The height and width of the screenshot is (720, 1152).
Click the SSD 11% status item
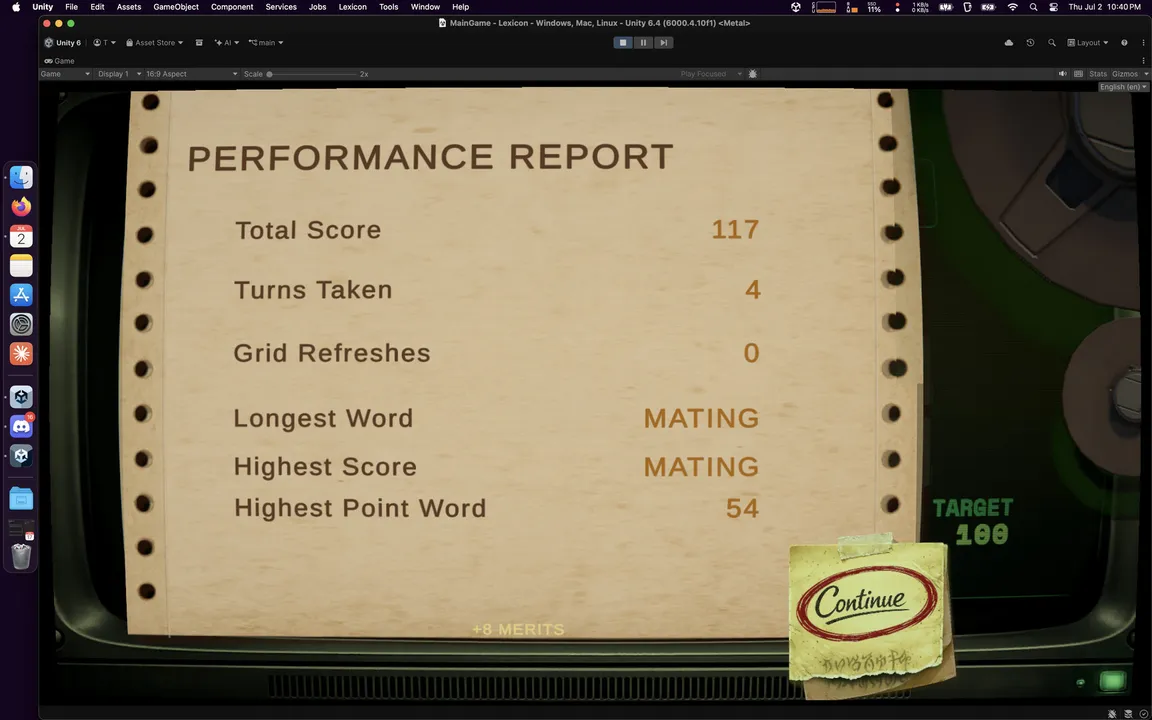pos(874,7)
